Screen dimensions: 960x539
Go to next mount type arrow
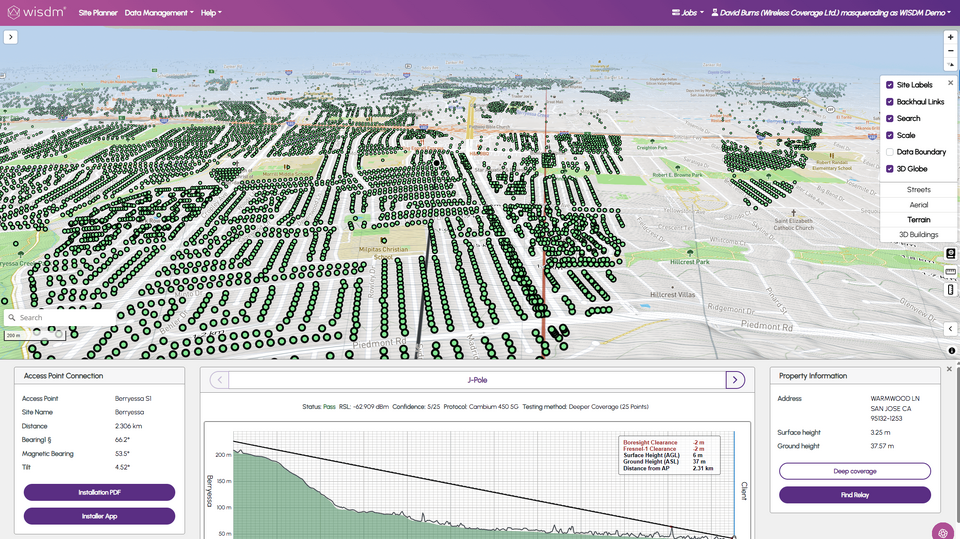pos(735,380)
